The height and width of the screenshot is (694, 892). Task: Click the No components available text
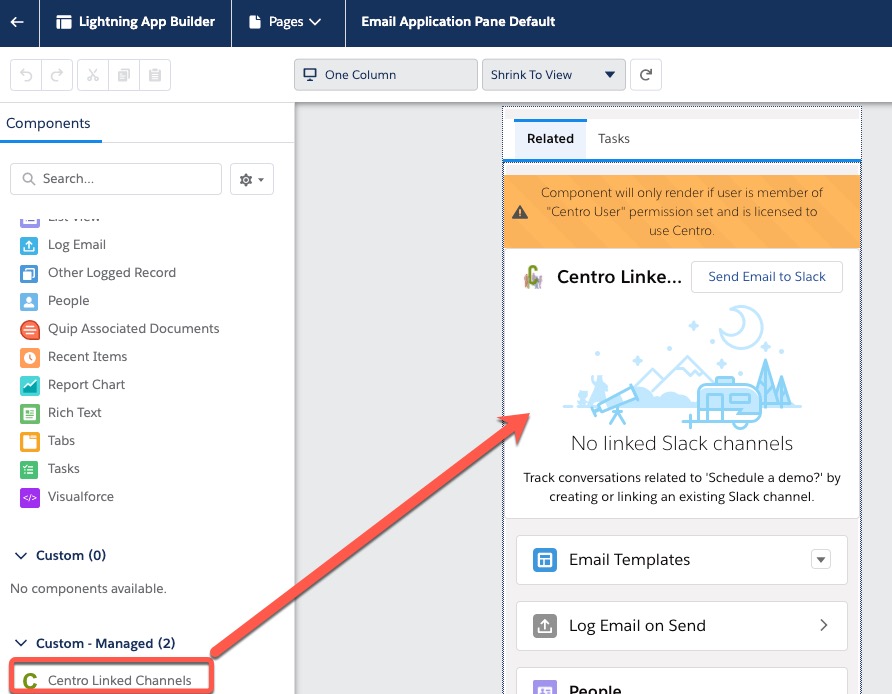pos(88,588)
